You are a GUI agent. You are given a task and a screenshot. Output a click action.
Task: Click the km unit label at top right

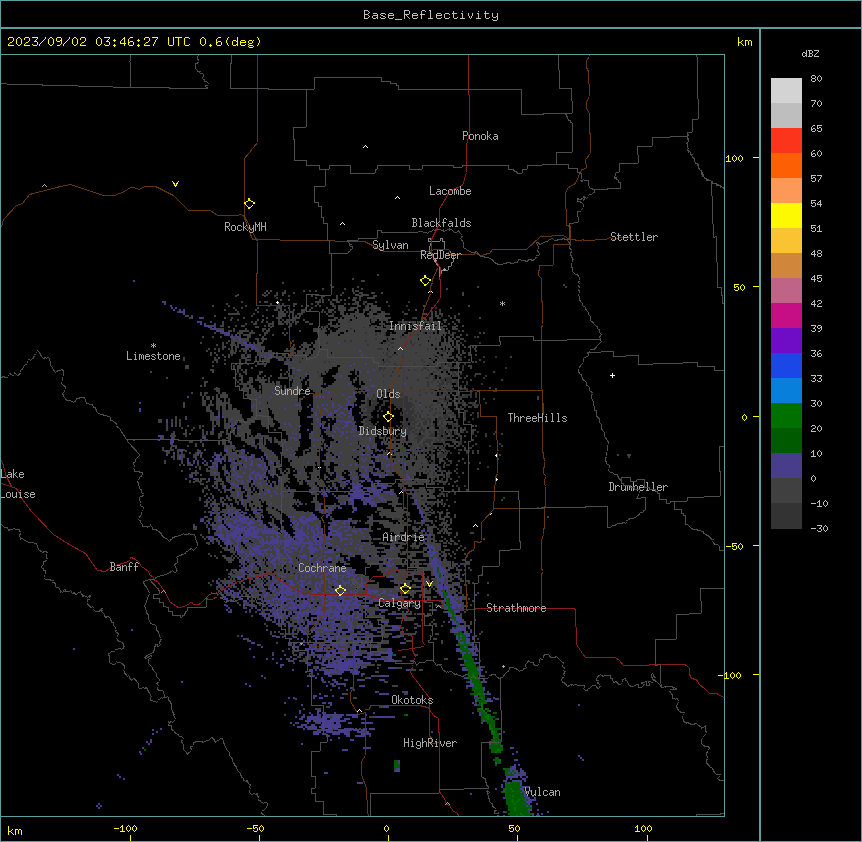[x=744, y=42]
